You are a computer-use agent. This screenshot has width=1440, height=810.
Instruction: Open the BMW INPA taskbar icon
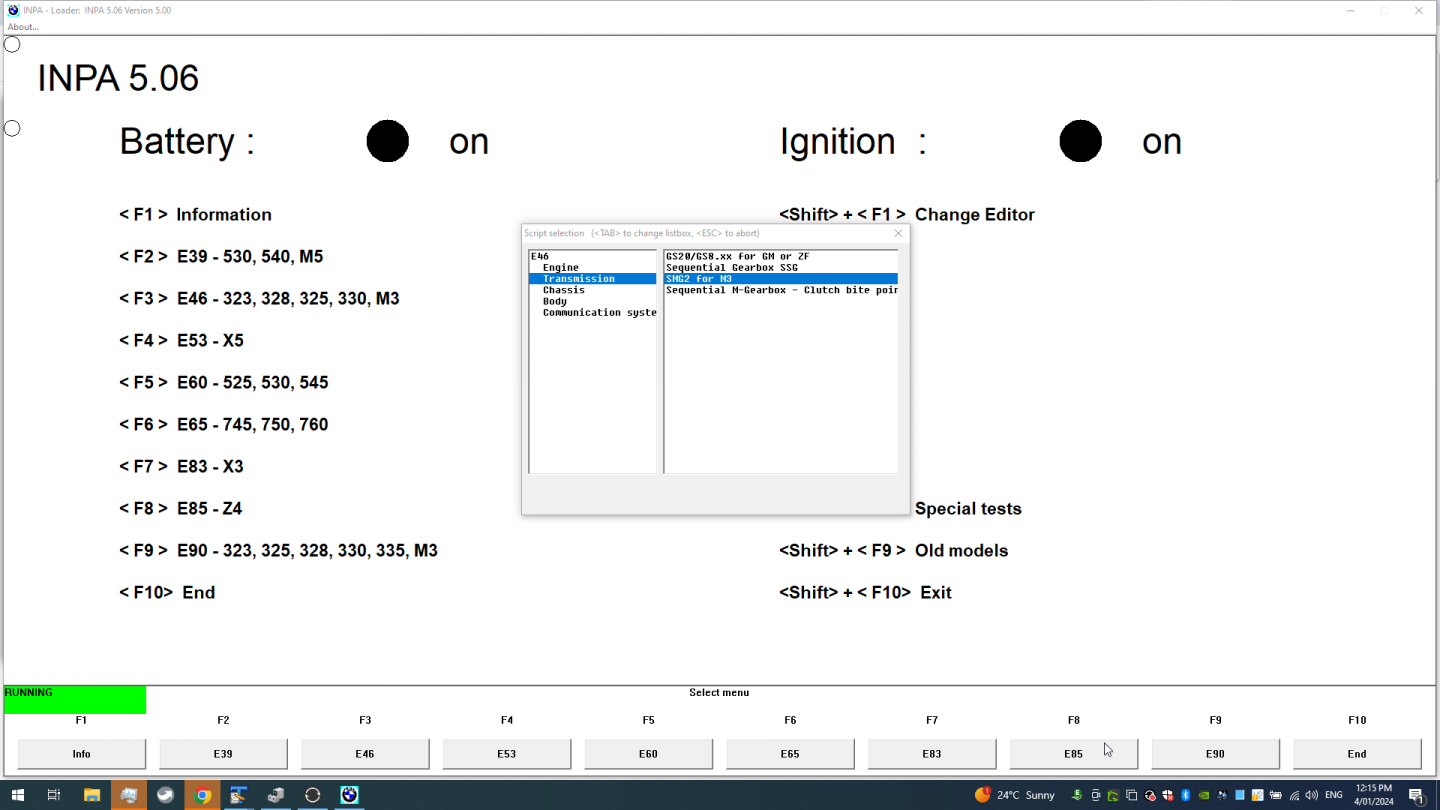click(349, 795)
